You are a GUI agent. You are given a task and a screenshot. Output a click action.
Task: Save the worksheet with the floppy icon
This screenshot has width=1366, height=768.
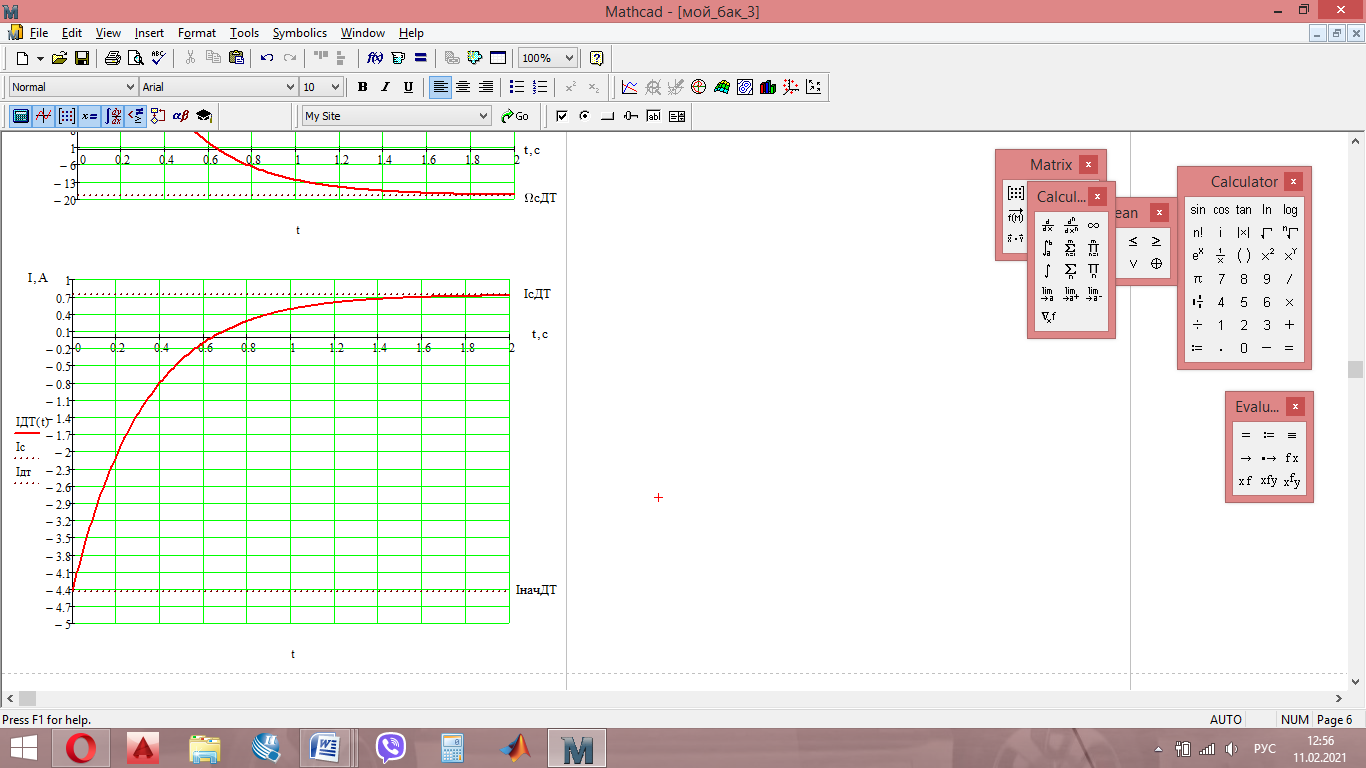(x=82, y=58)
